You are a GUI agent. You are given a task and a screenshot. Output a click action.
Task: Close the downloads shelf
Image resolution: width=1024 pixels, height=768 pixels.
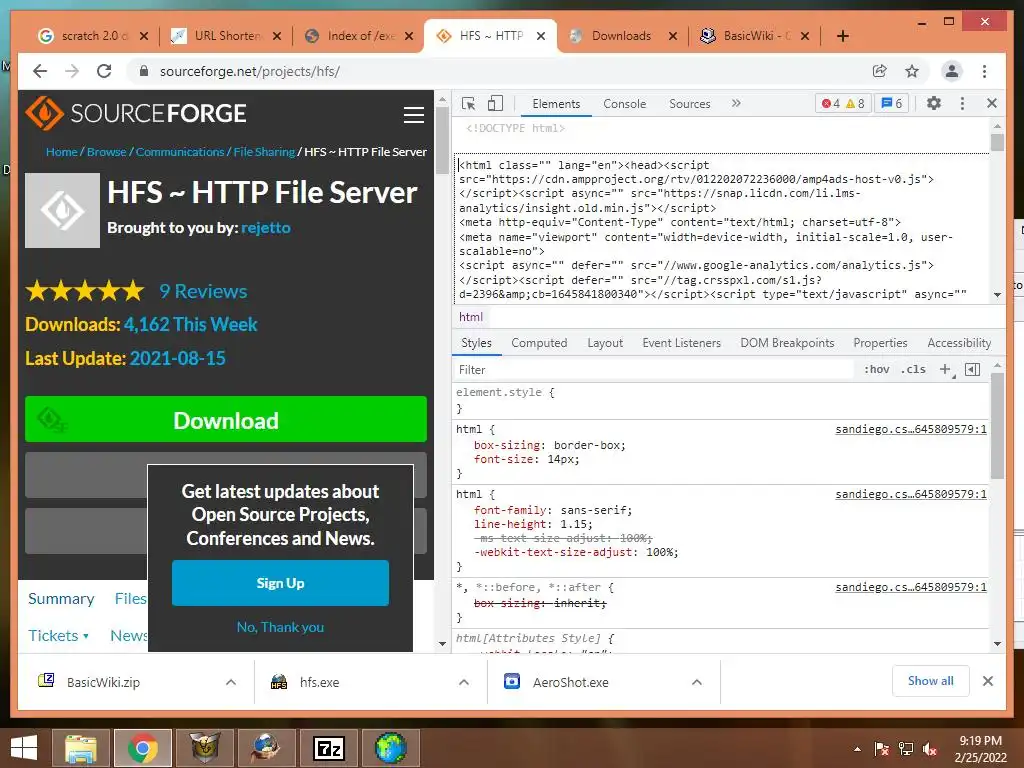[x=987, y=681]
